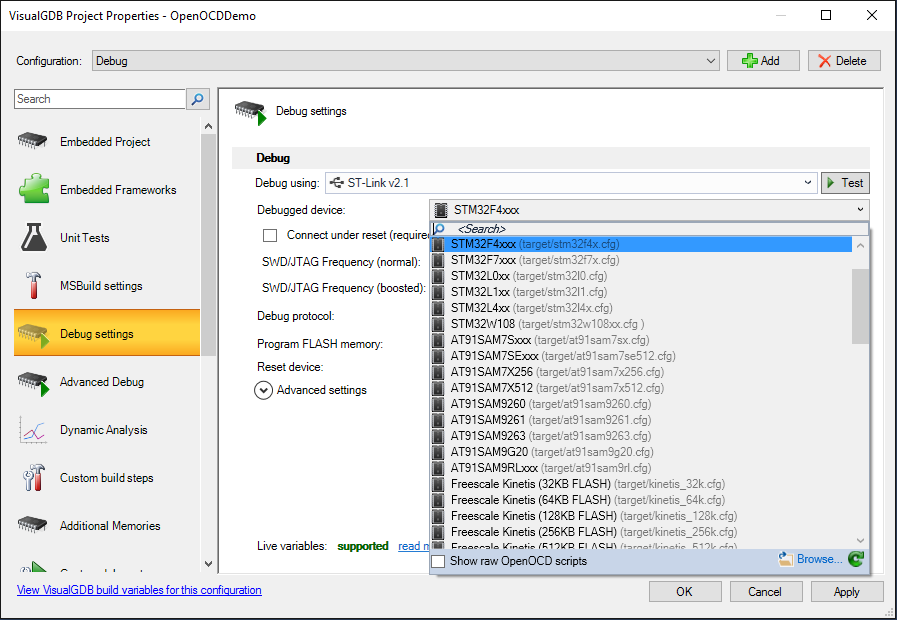Viewport: 897px width, 620px height.
Task: Click the Apply button
Action: pyautogui.click(x=847, y=591)
